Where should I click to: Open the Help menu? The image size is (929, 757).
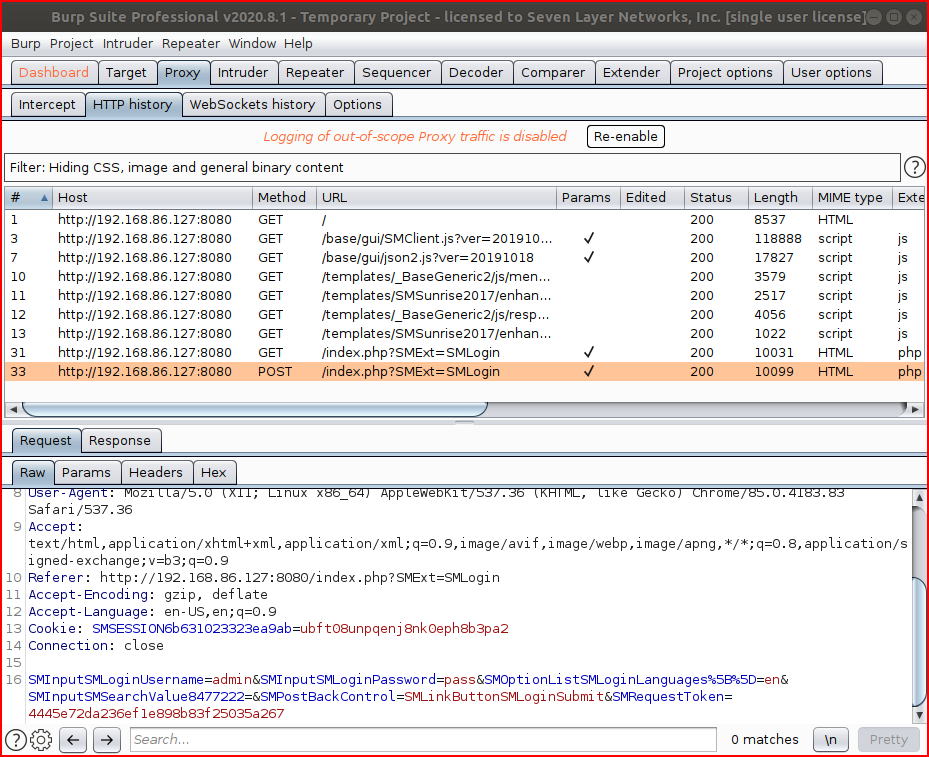click(298, 44)
